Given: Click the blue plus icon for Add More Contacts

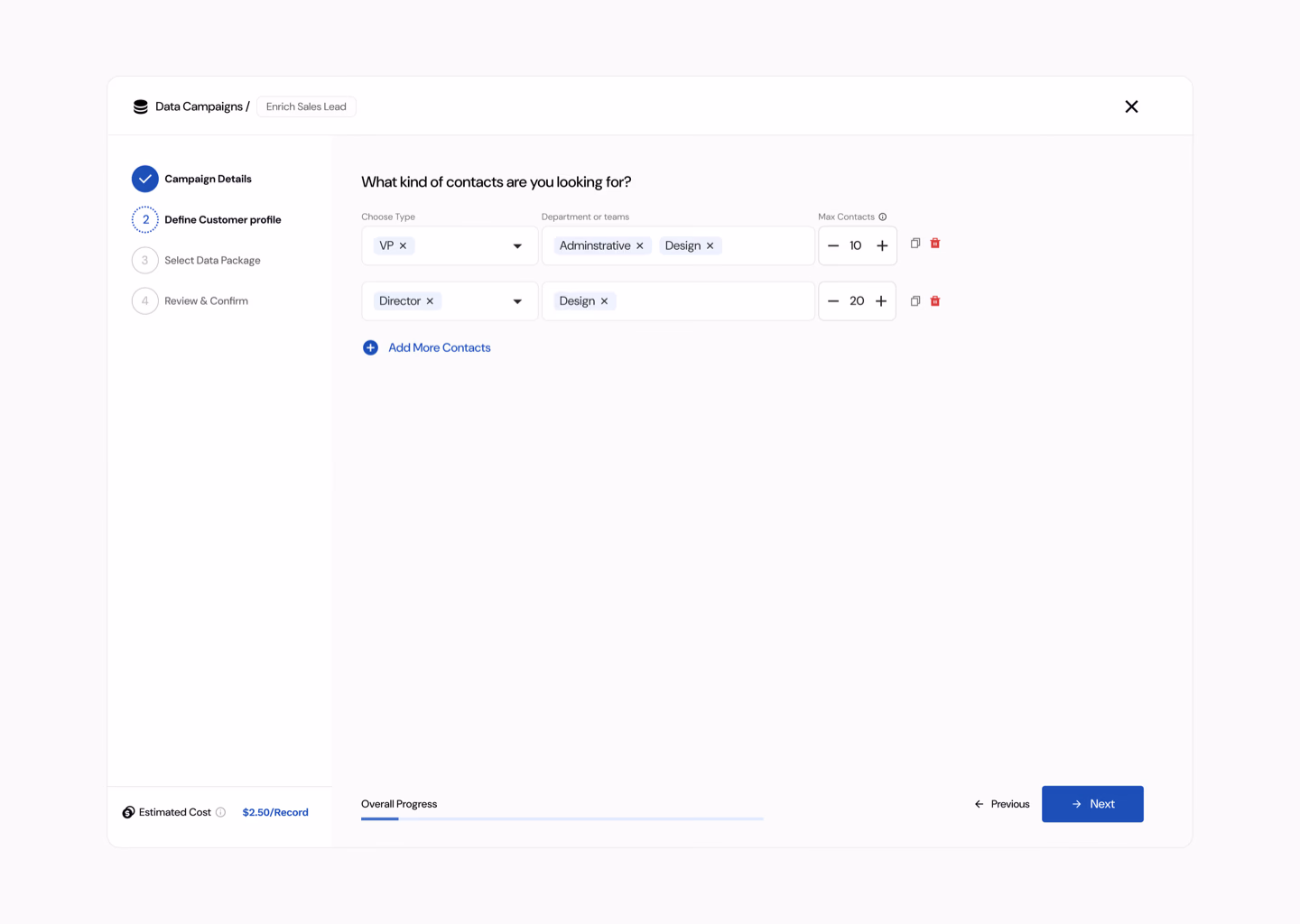Looking at the screenshot, I should coord(370,347).
